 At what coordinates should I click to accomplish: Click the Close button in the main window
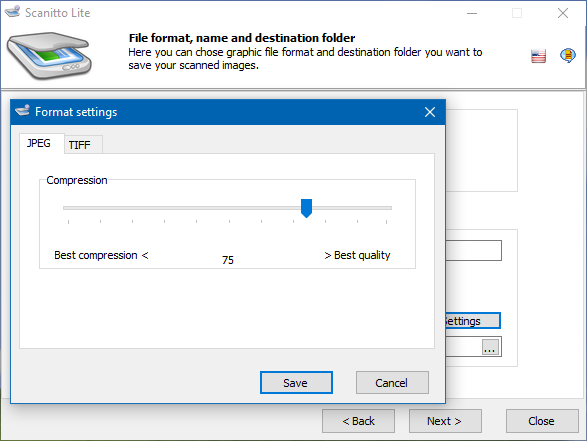(x=542, y=421)
